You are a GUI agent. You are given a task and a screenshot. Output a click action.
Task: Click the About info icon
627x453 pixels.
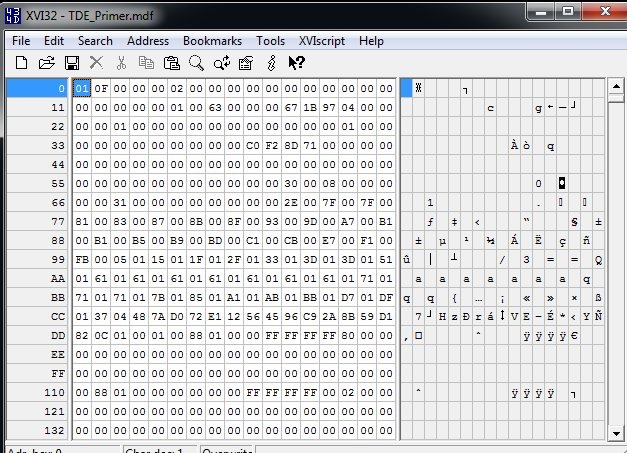click(x=271, y=62)
